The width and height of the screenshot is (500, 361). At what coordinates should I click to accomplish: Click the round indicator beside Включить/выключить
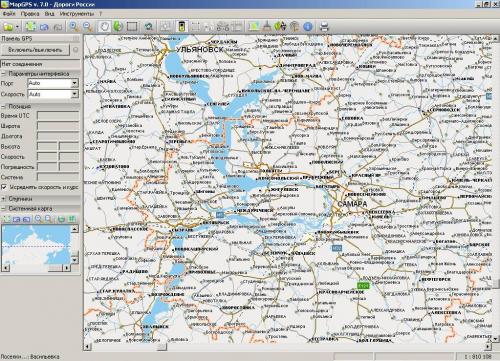click(76, 50)
